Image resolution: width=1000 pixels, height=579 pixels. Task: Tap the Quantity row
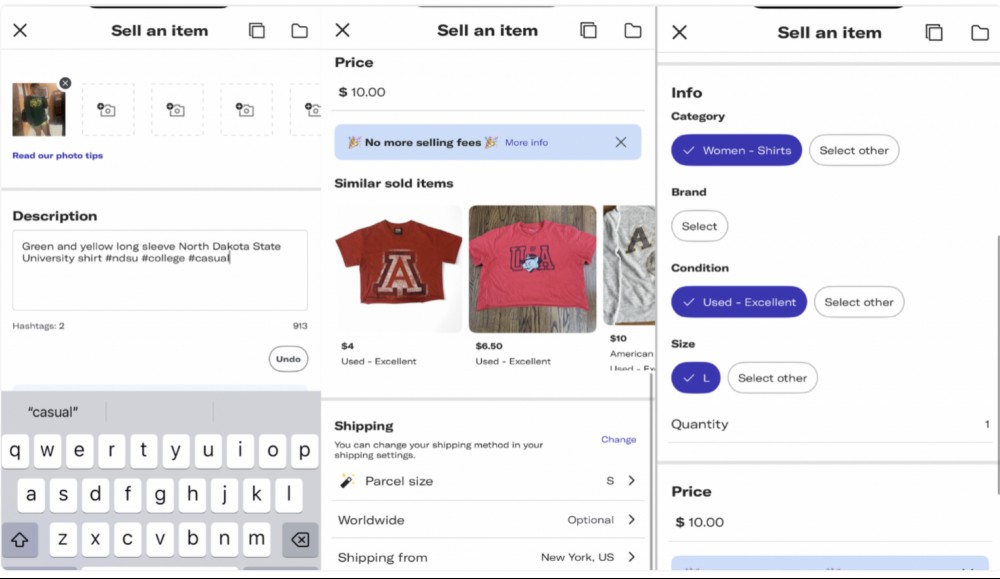pos(830,425)
